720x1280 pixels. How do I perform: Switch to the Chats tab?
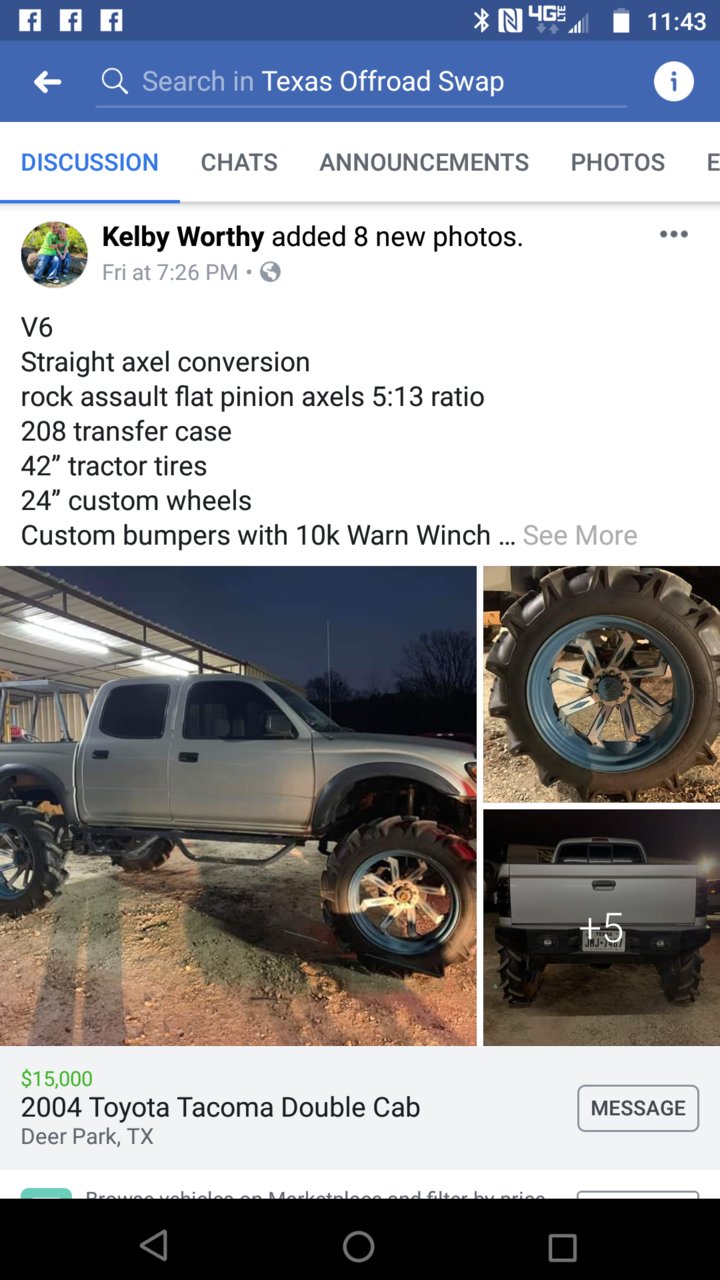coord(239,162)
